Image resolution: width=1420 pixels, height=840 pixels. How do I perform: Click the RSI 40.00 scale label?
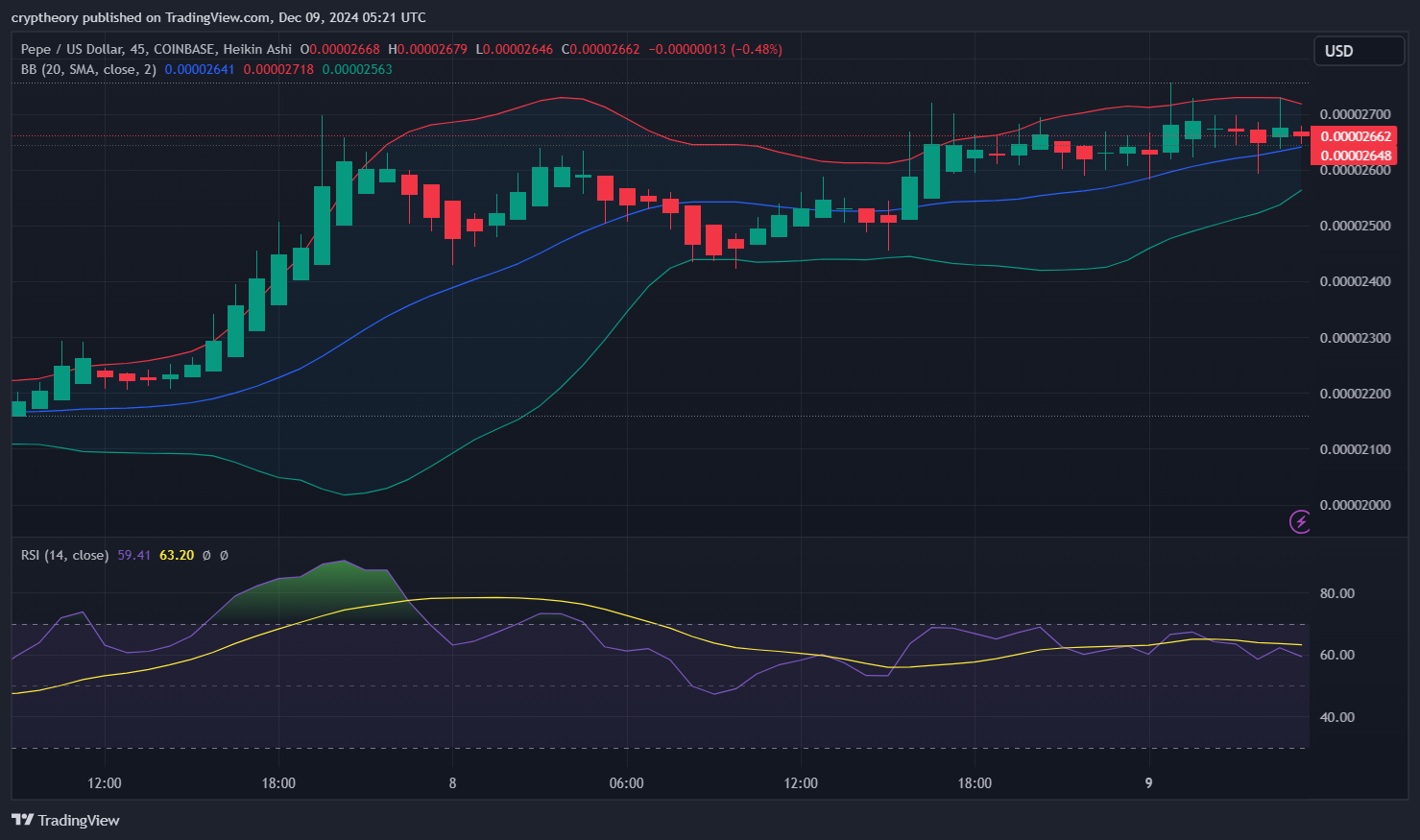(1337, 717)
